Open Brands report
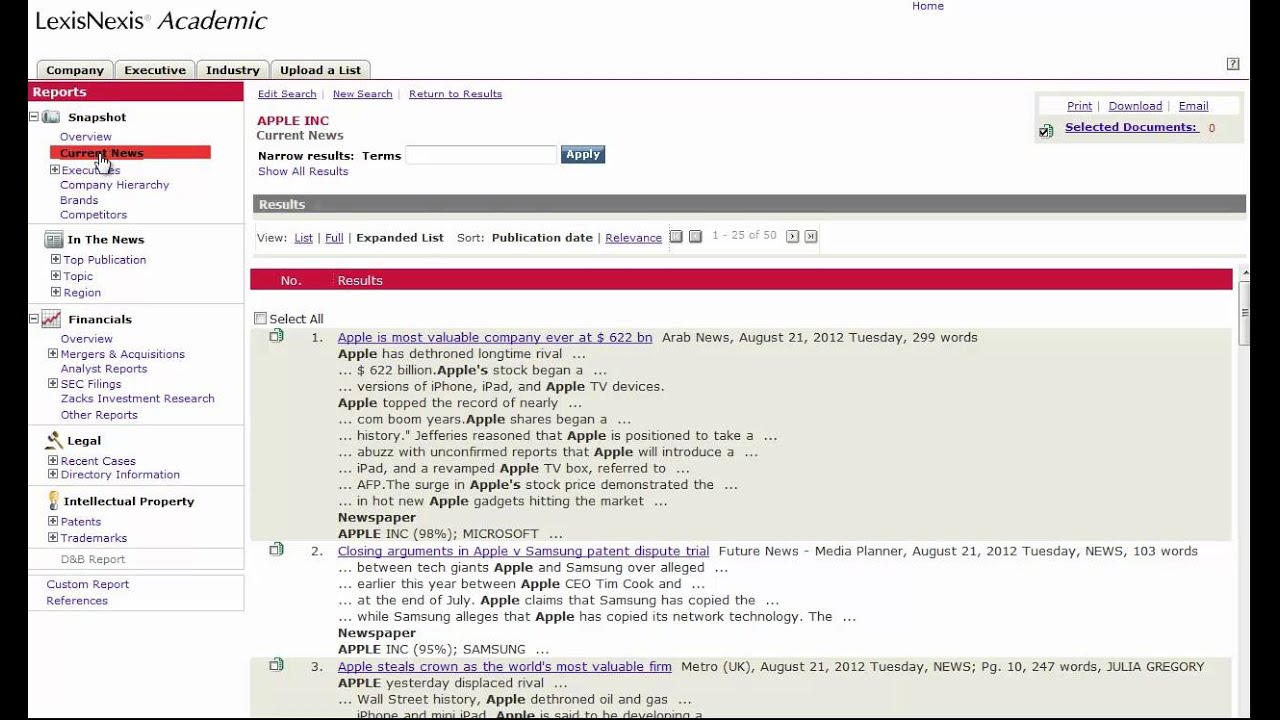 point(79,200)
